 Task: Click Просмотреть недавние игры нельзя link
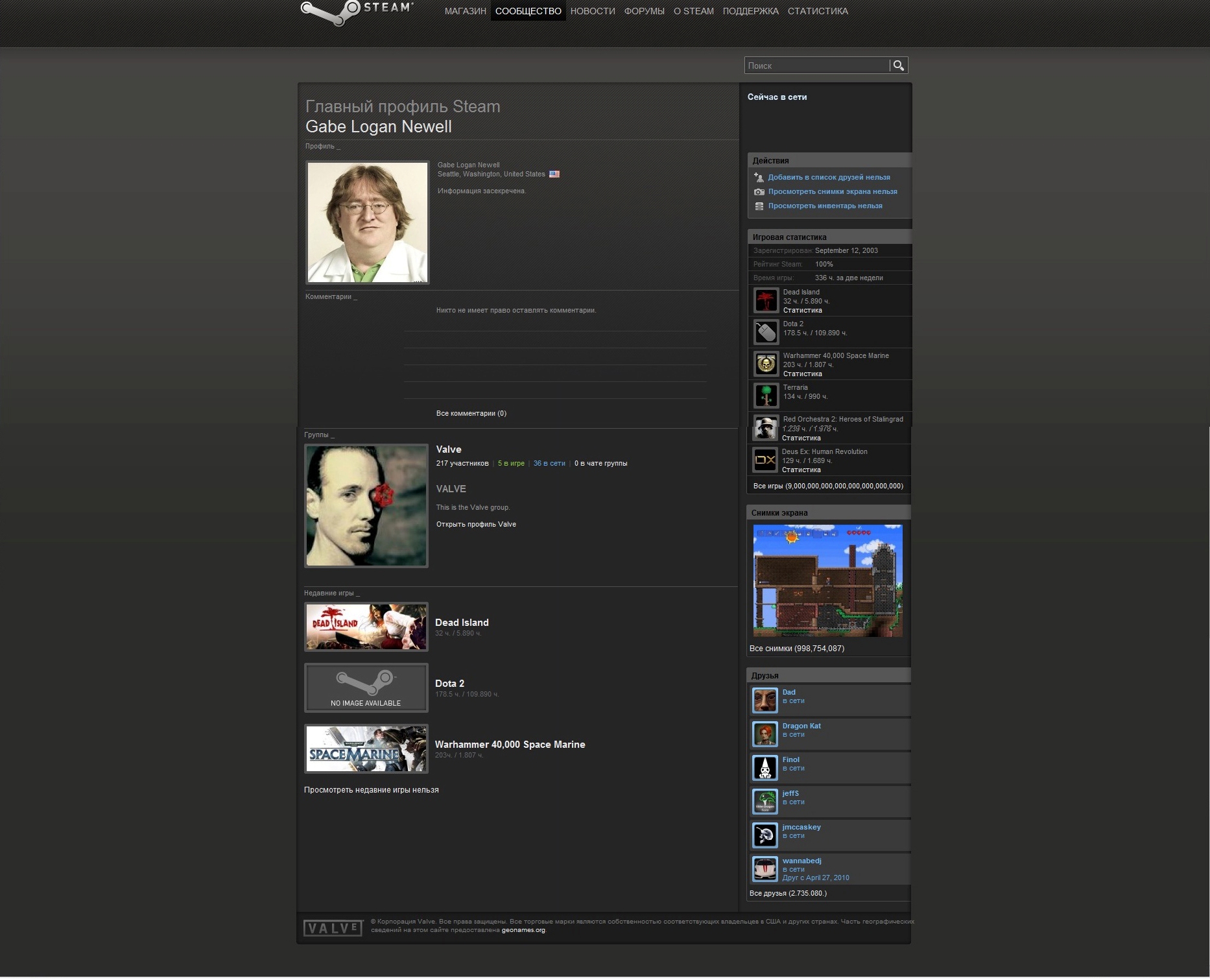click(371, 790)
